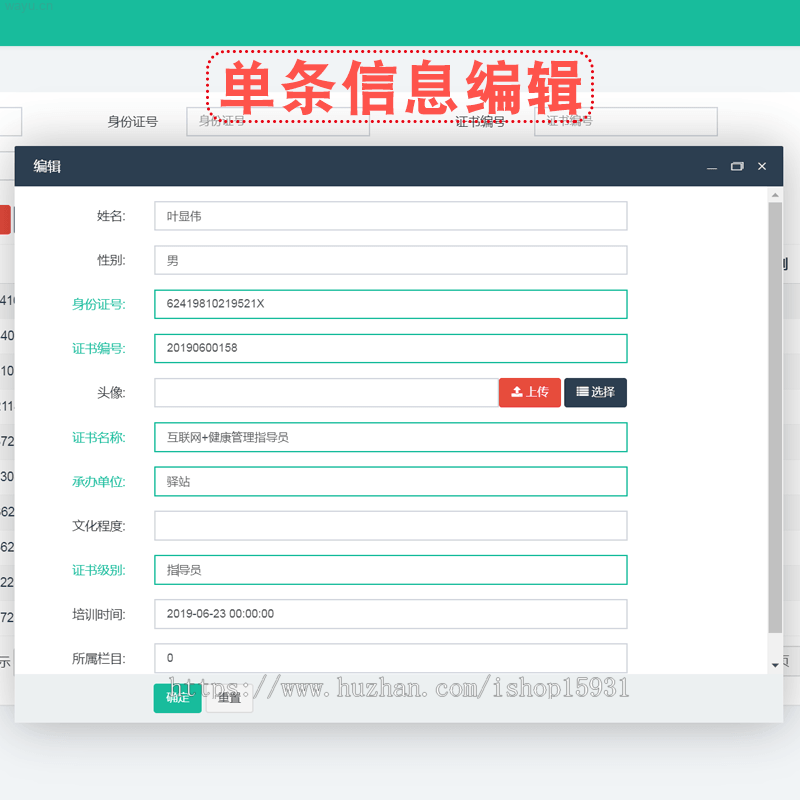This screenshot has width=800, height=800.
Task: Click the 身份证号 label in dialog
Action: pos(98,305)
